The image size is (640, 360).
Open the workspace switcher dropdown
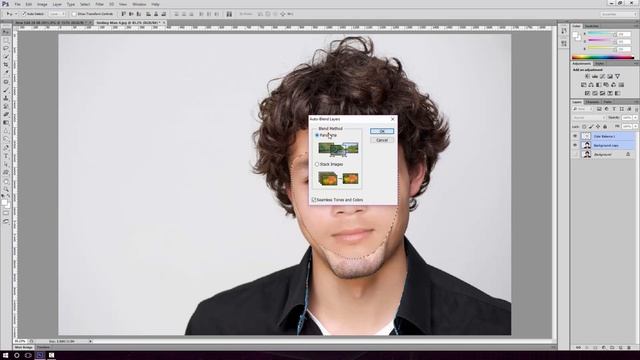pyautogui.click(x=618, y=14)
